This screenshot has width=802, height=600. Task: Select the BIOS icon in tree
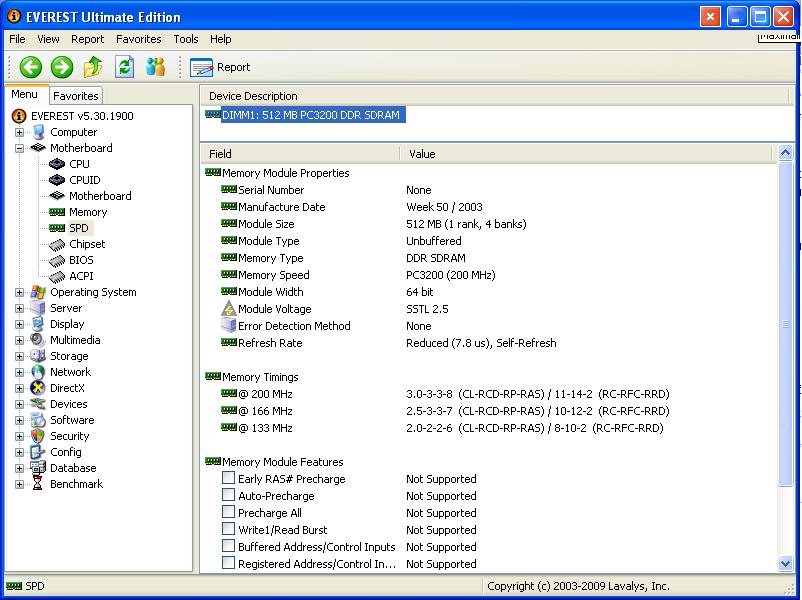point(57,260)
